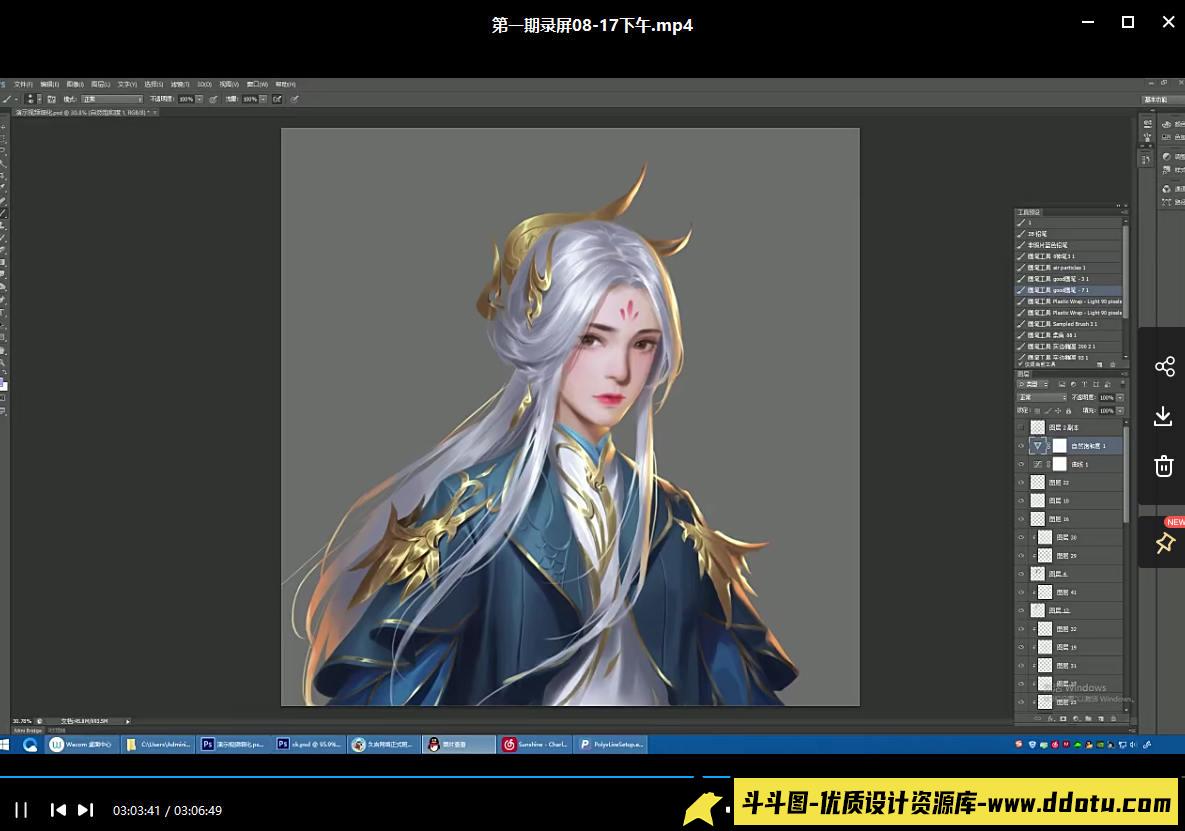This screenshot has height=831, width=1185.
Task: Create new layer icon
Action: pos(1100,718)
